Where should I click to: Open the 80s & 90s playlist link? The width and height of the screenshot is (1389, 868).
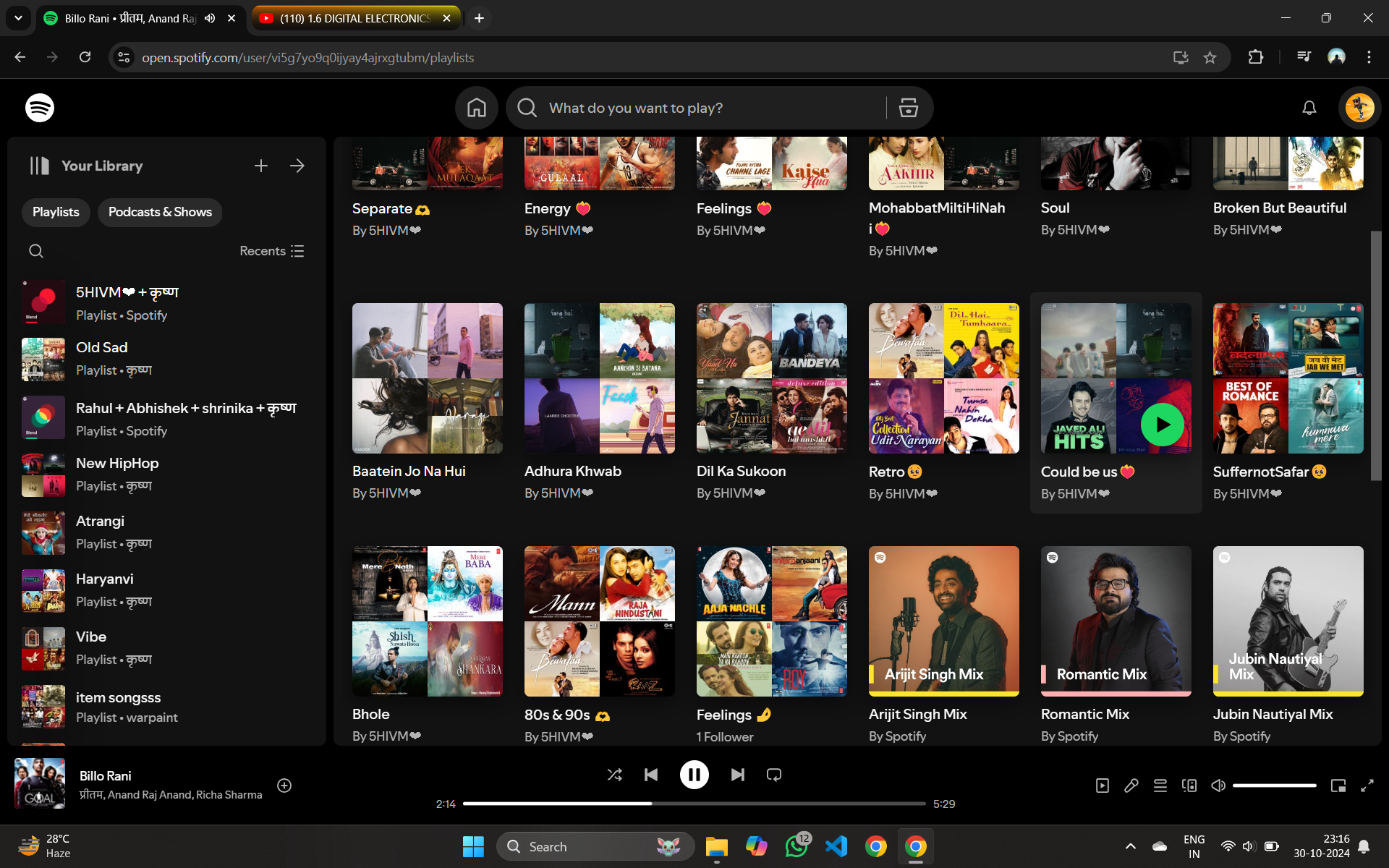pyautogui.click(x=567, y=715)
